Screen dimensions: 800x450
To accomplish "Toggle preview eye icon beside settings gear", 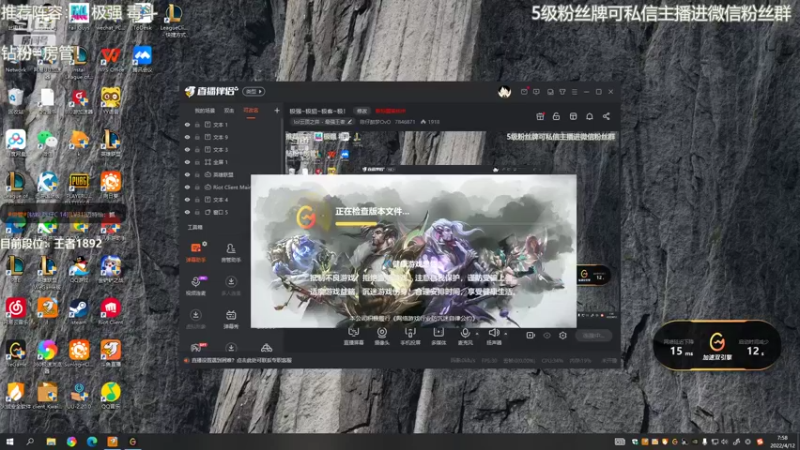I will coord(547,335).
